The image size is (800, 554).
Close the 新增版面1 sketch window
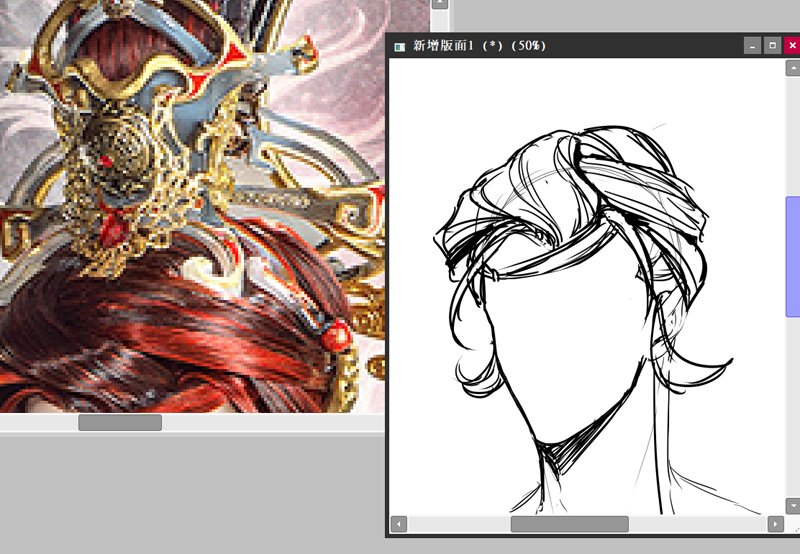tap(791, 45)
